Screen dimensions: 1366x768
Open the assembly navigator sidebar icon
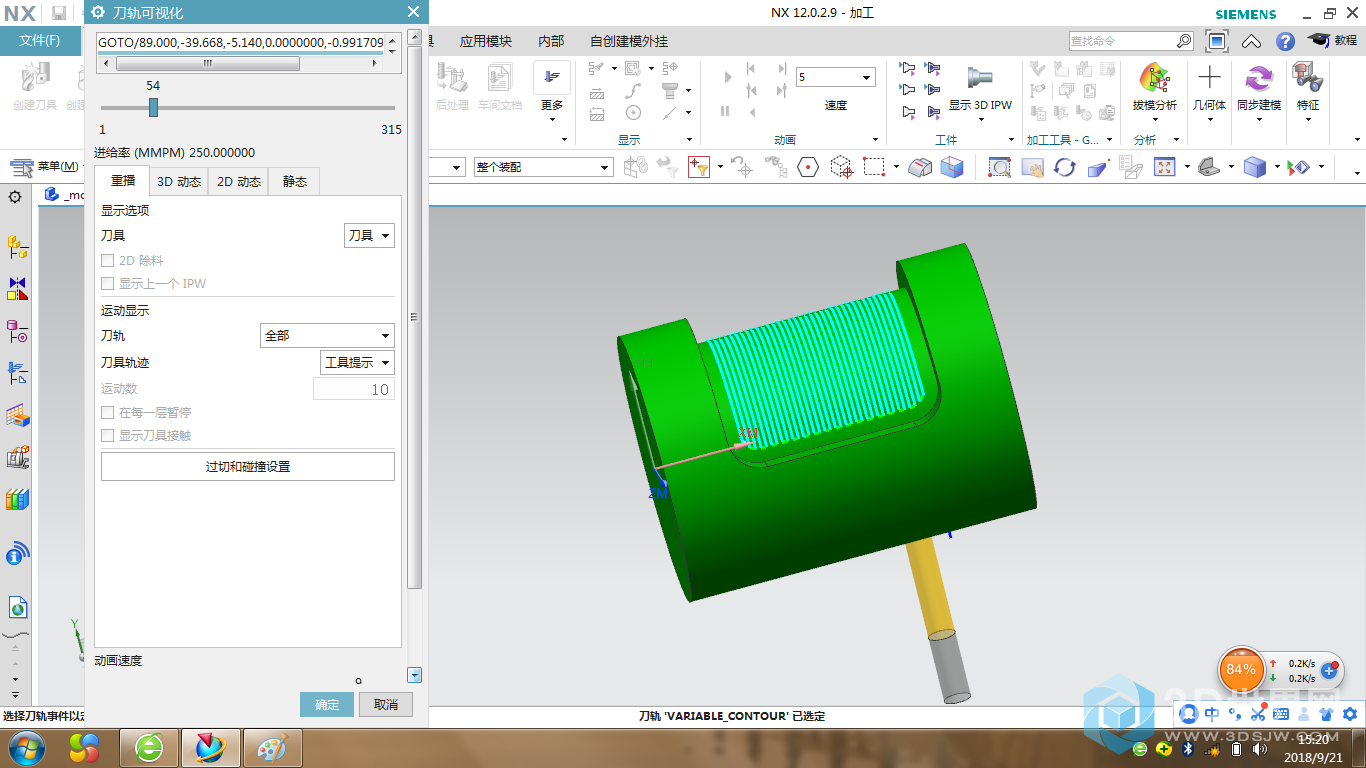coord(17,247)
